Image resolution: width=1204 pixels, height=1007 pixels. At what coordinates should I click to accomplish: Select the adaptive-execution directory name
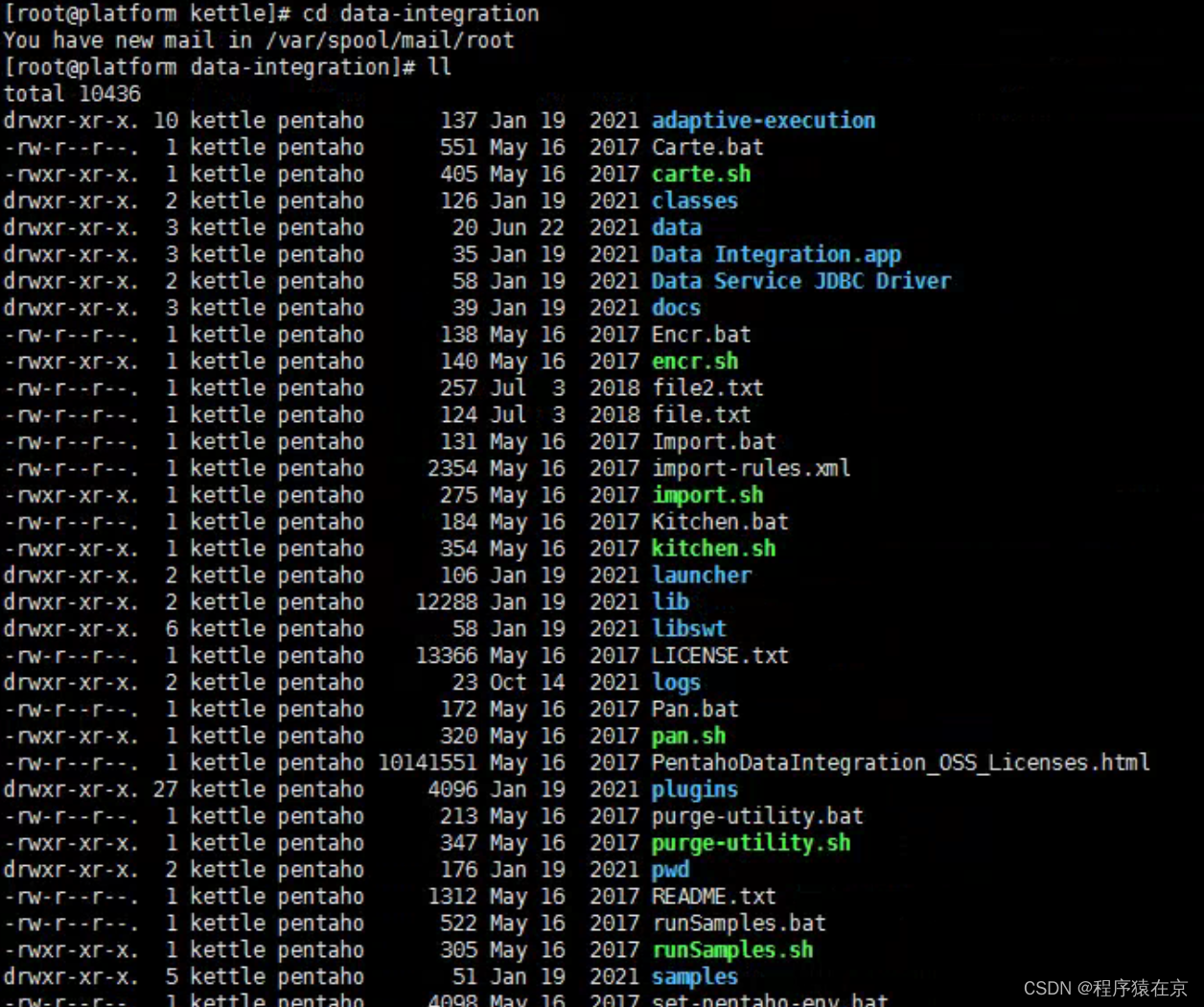(763, 121)
